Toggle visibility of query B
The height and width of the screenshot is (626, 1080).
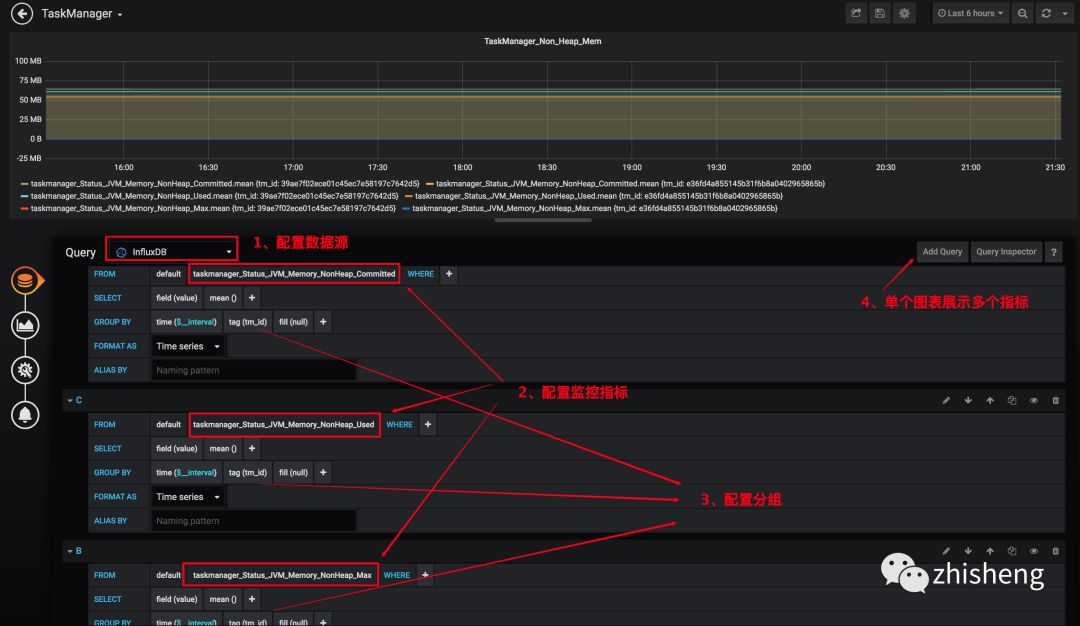coord(1034,551)
